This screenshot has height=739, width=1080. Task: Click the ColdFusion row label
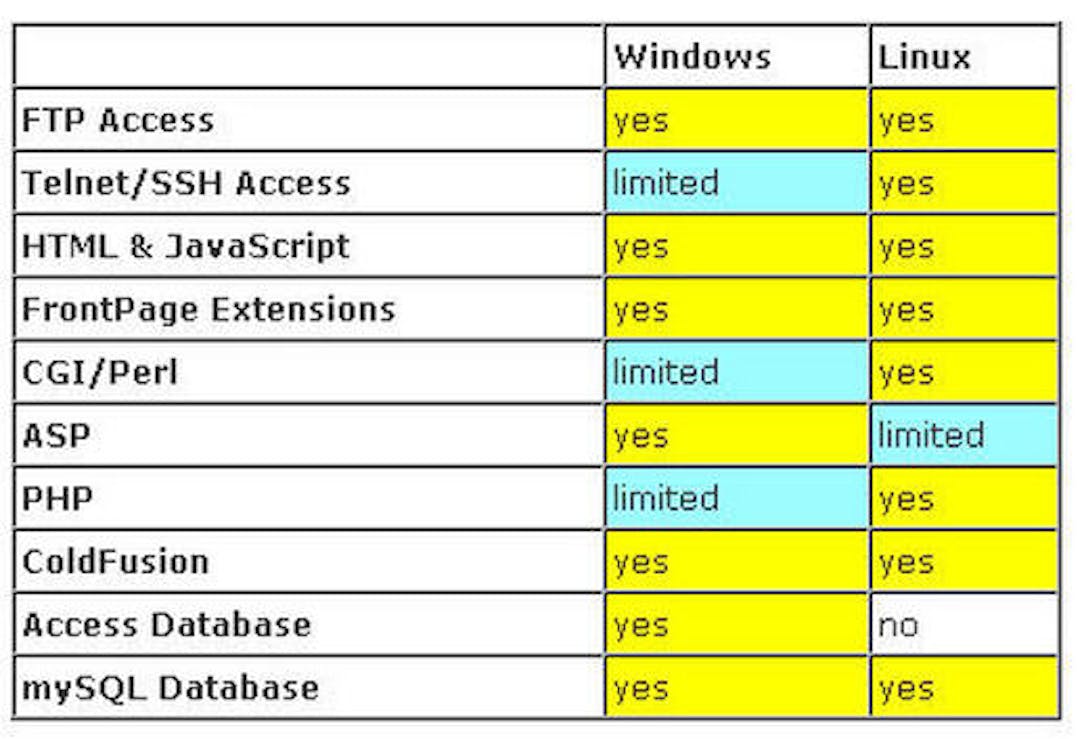point(115,561)
